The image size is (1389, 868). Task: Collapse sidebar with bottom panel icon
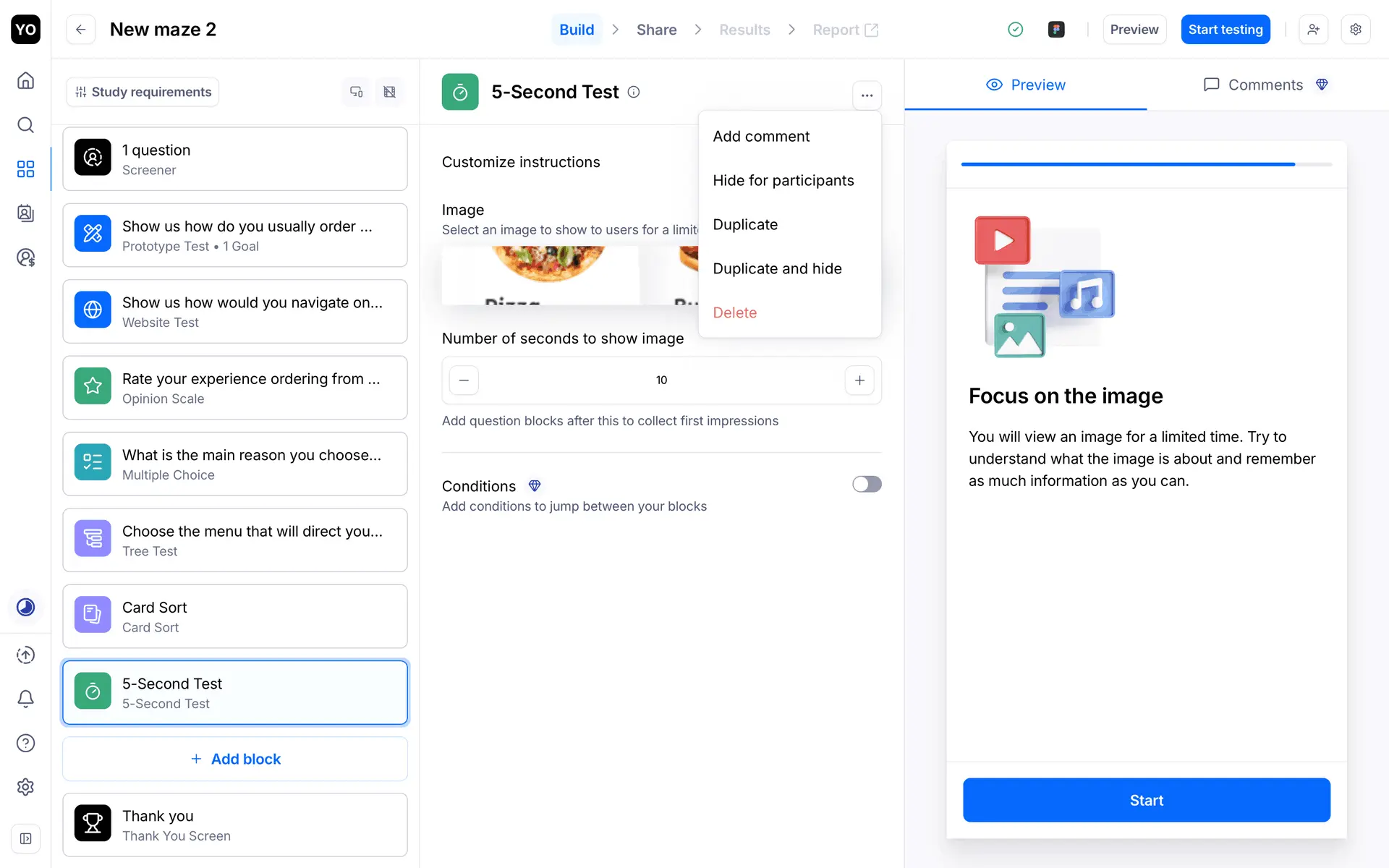click(x=25, y=838)
